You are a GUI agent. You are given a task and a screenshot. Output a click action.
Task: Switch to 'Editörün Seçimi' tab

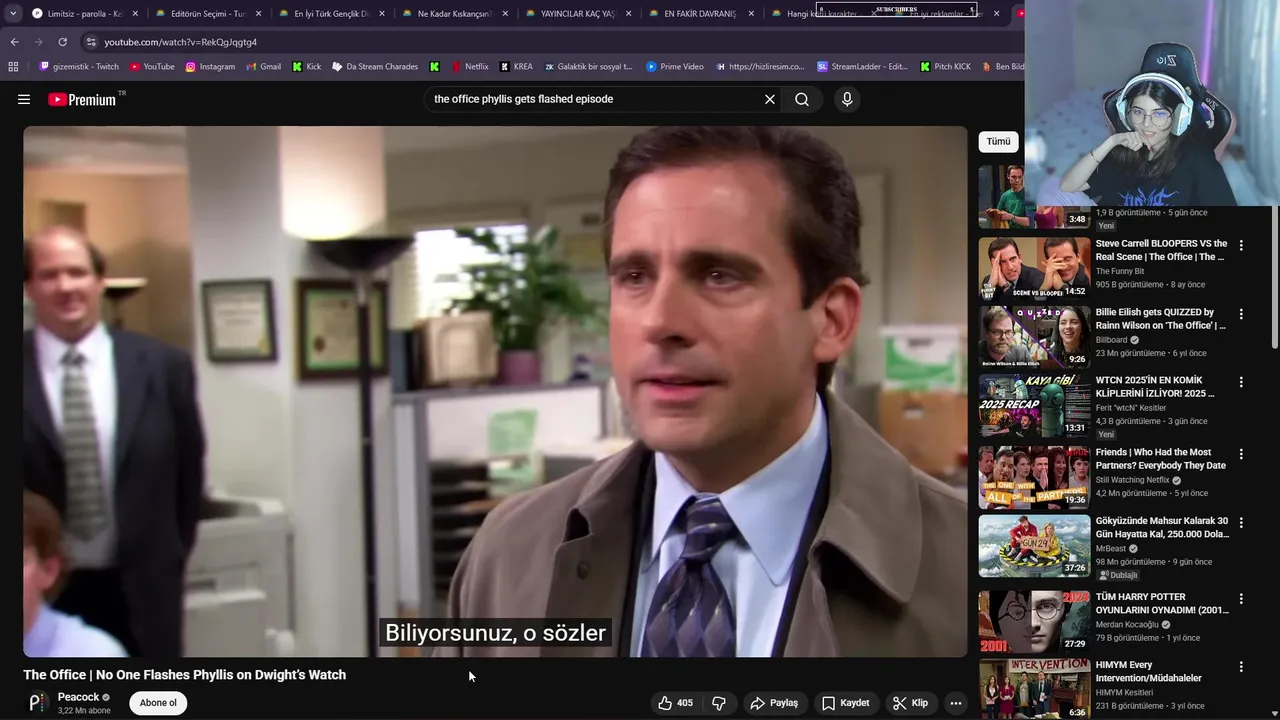(208, 14)
